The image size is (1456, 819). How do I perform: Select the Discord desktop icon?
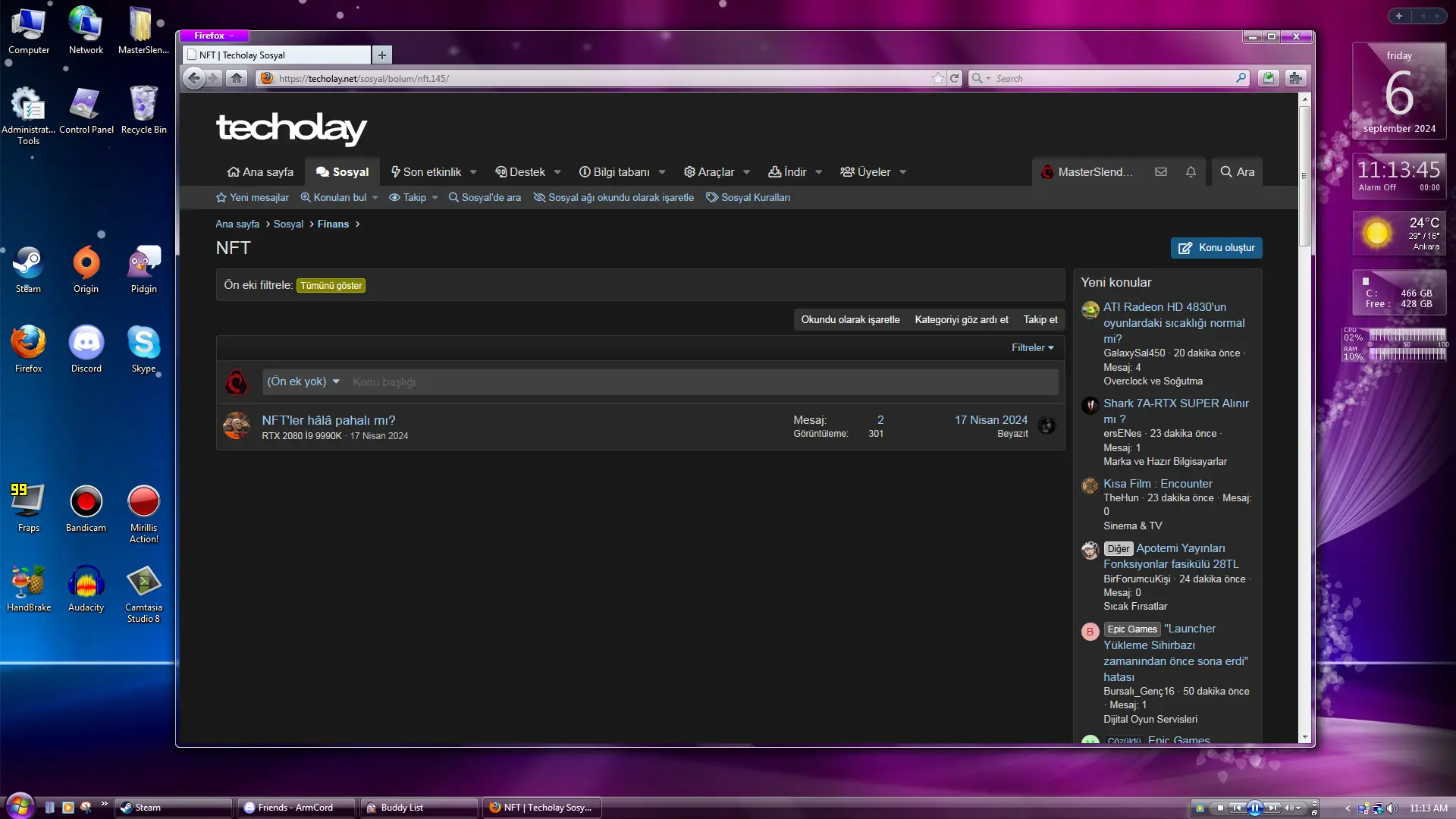[x=86, y=349]
